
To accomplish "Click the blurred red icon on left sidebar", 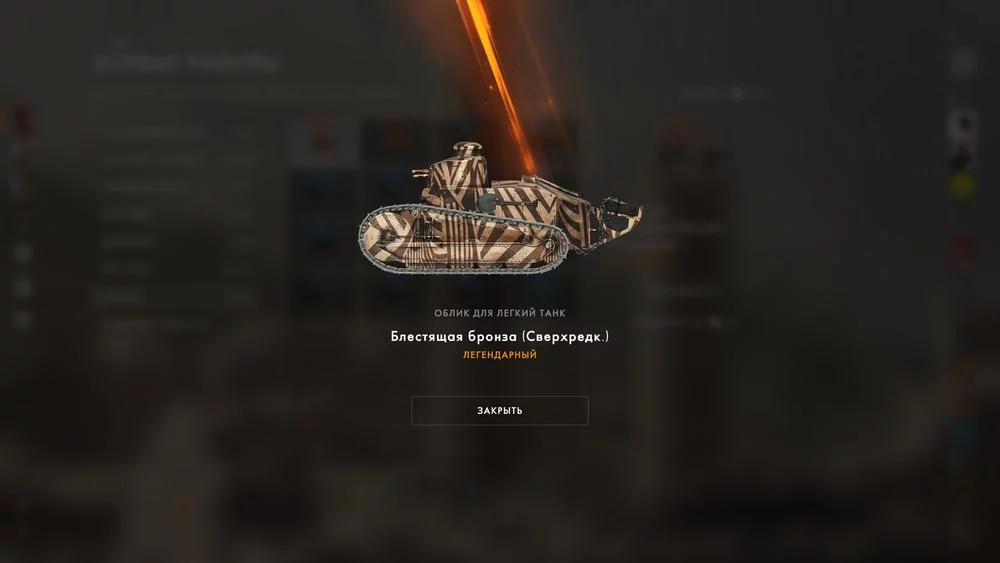I will click(21, 119).
